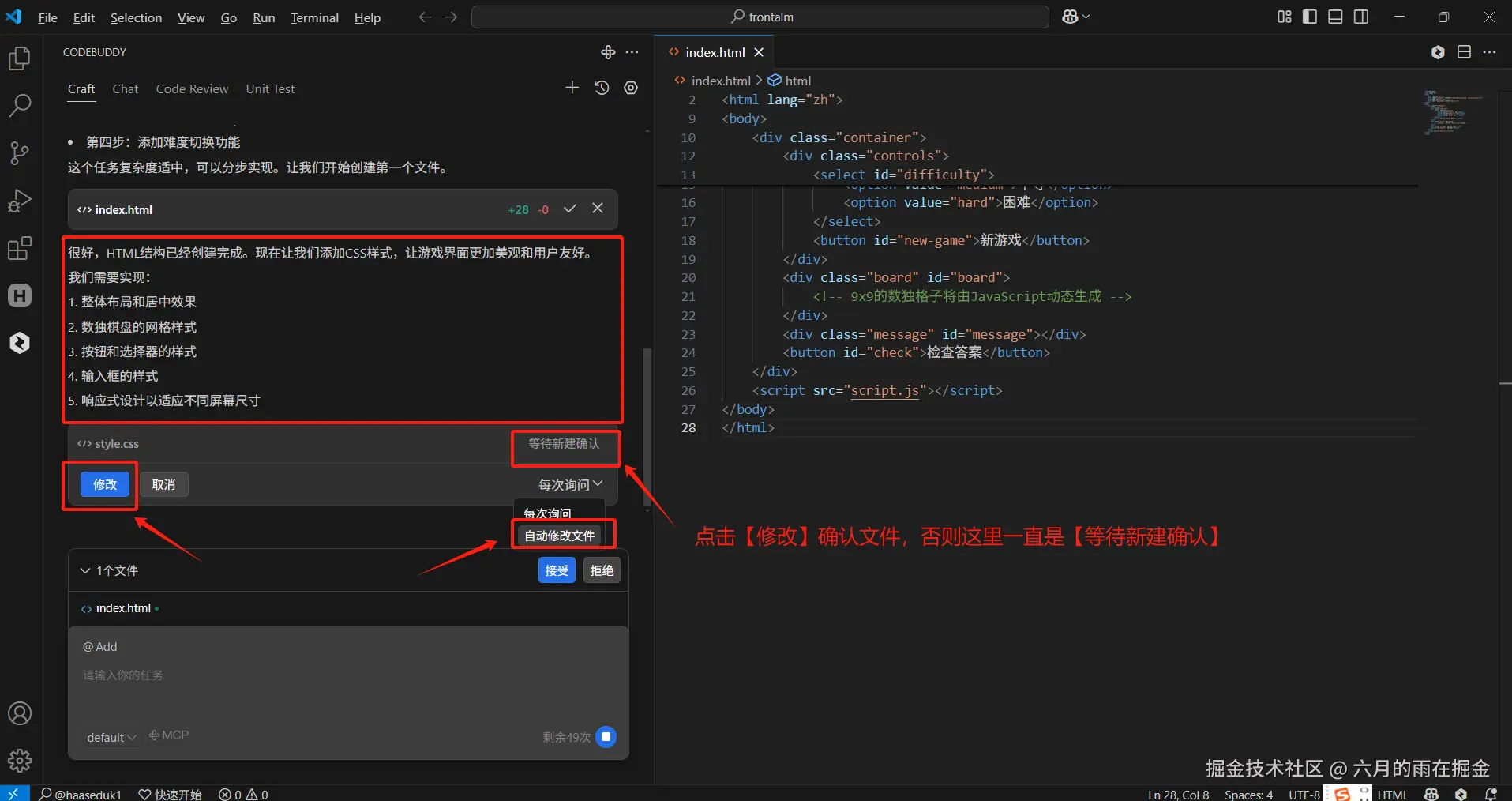Open the Extensions view

tap(20, 249)
